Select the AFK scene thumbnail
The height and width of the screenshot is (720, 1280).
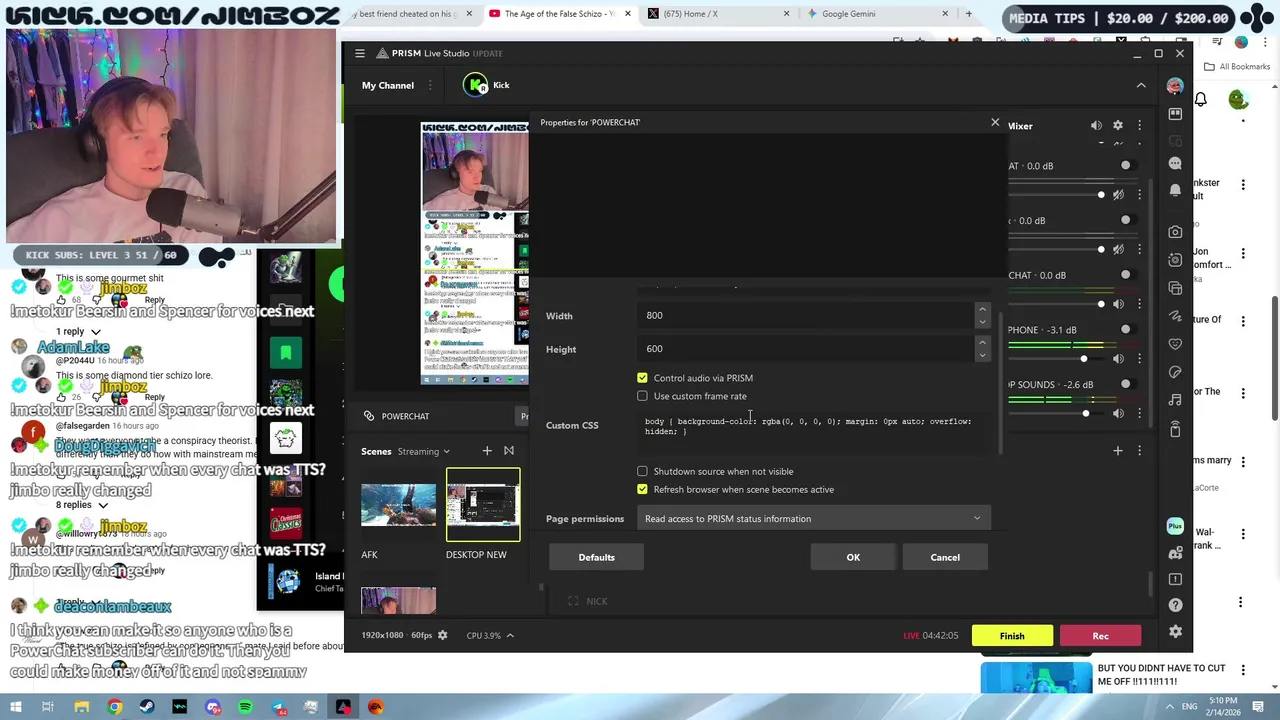398,505
